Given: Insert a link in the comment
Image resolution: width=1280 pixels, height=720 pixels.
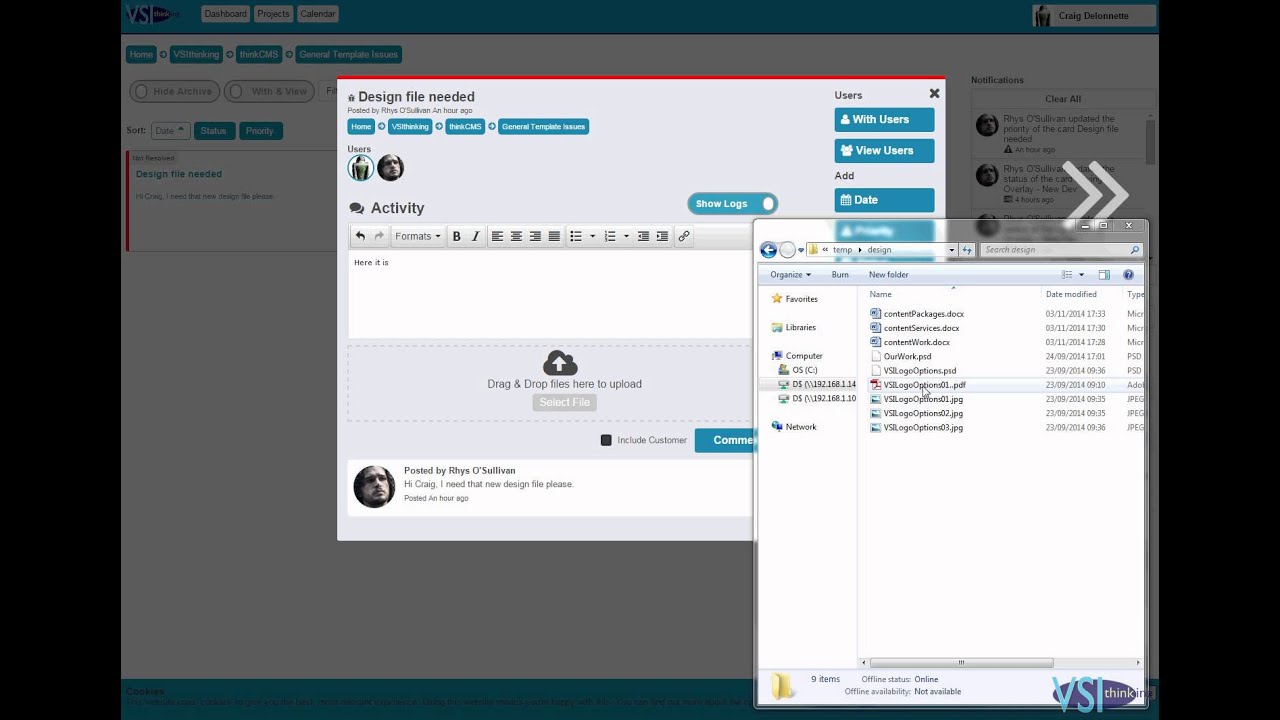Looking at the screenshot, I should (x=684, y=236).
